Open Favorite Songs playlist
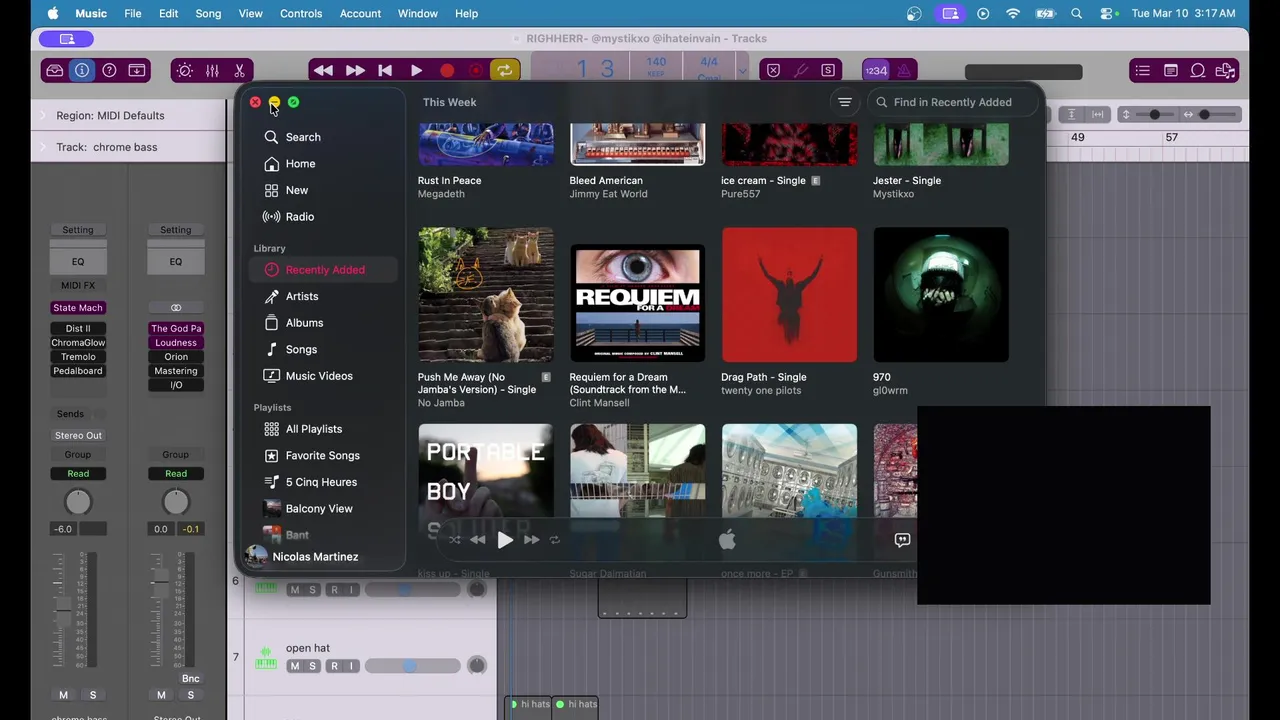 pyautogui.click(x=322, y=456)
